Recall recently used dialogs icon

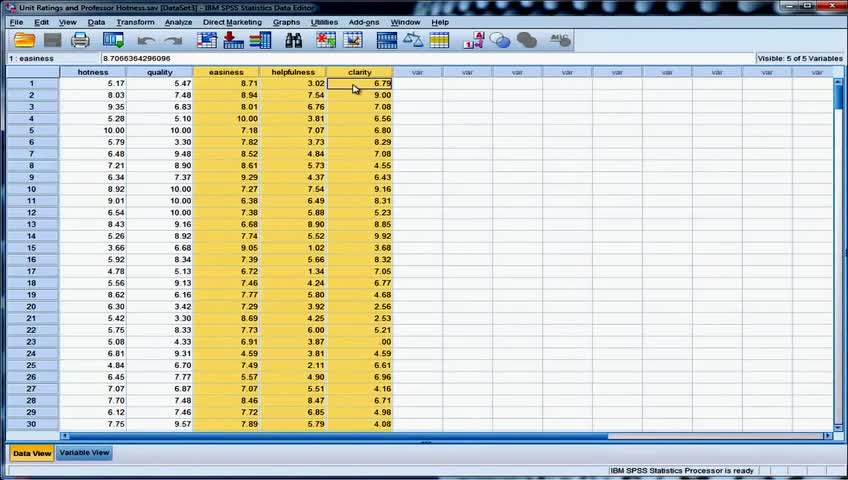(x=114, y=40)
